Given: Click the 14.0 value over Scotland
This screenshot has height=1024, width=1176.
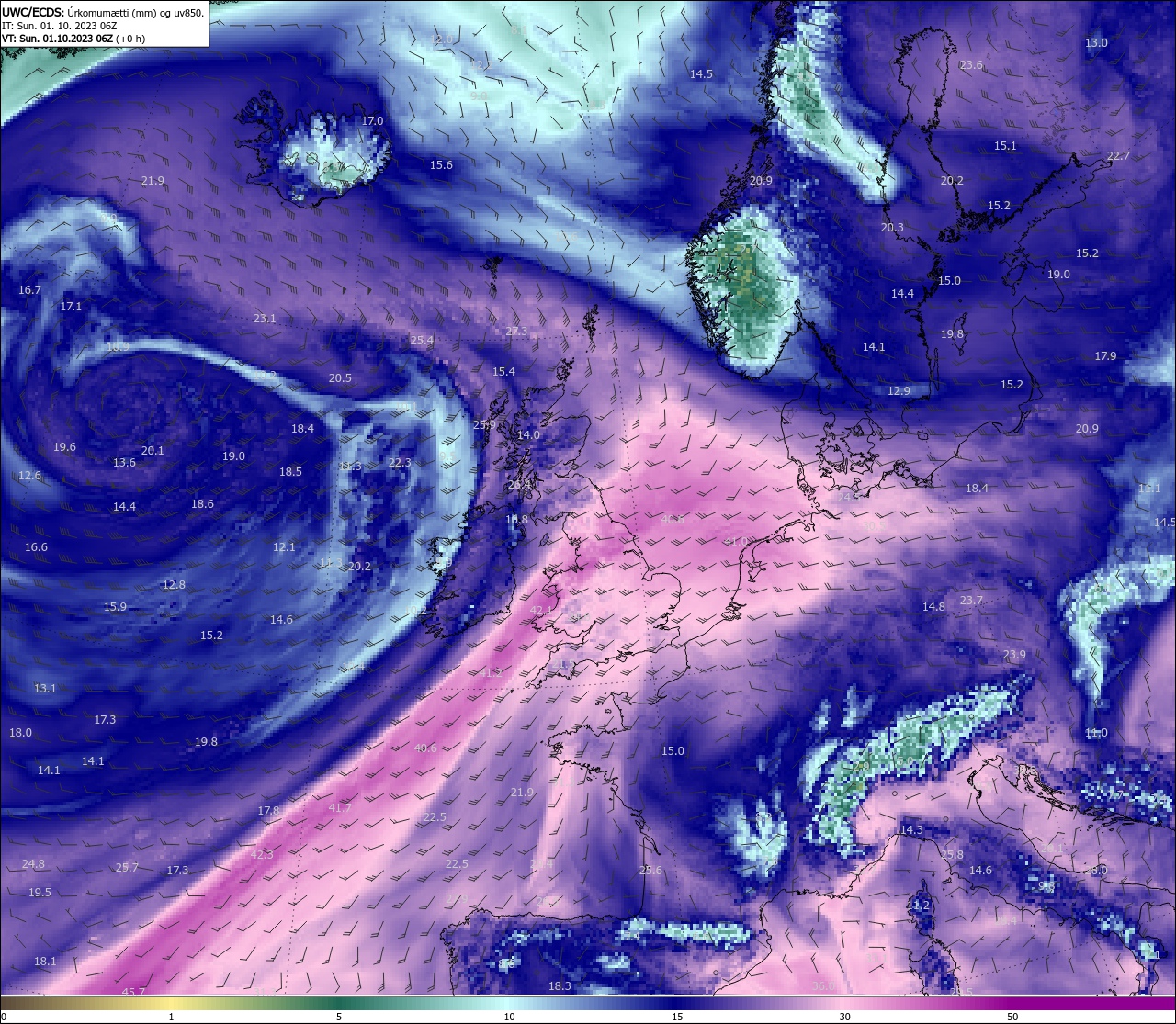Looking at the screenshot, I should (x=528, y=435).
